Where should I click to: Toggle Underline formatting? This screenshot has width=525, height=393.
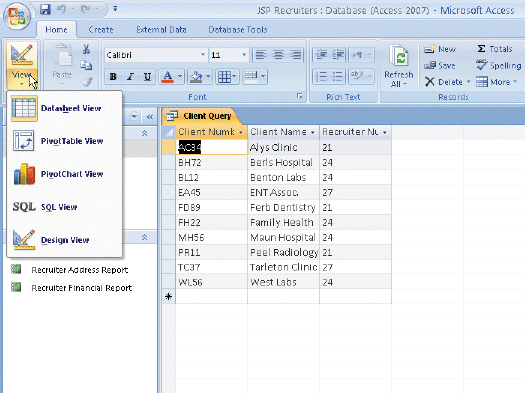147,77
